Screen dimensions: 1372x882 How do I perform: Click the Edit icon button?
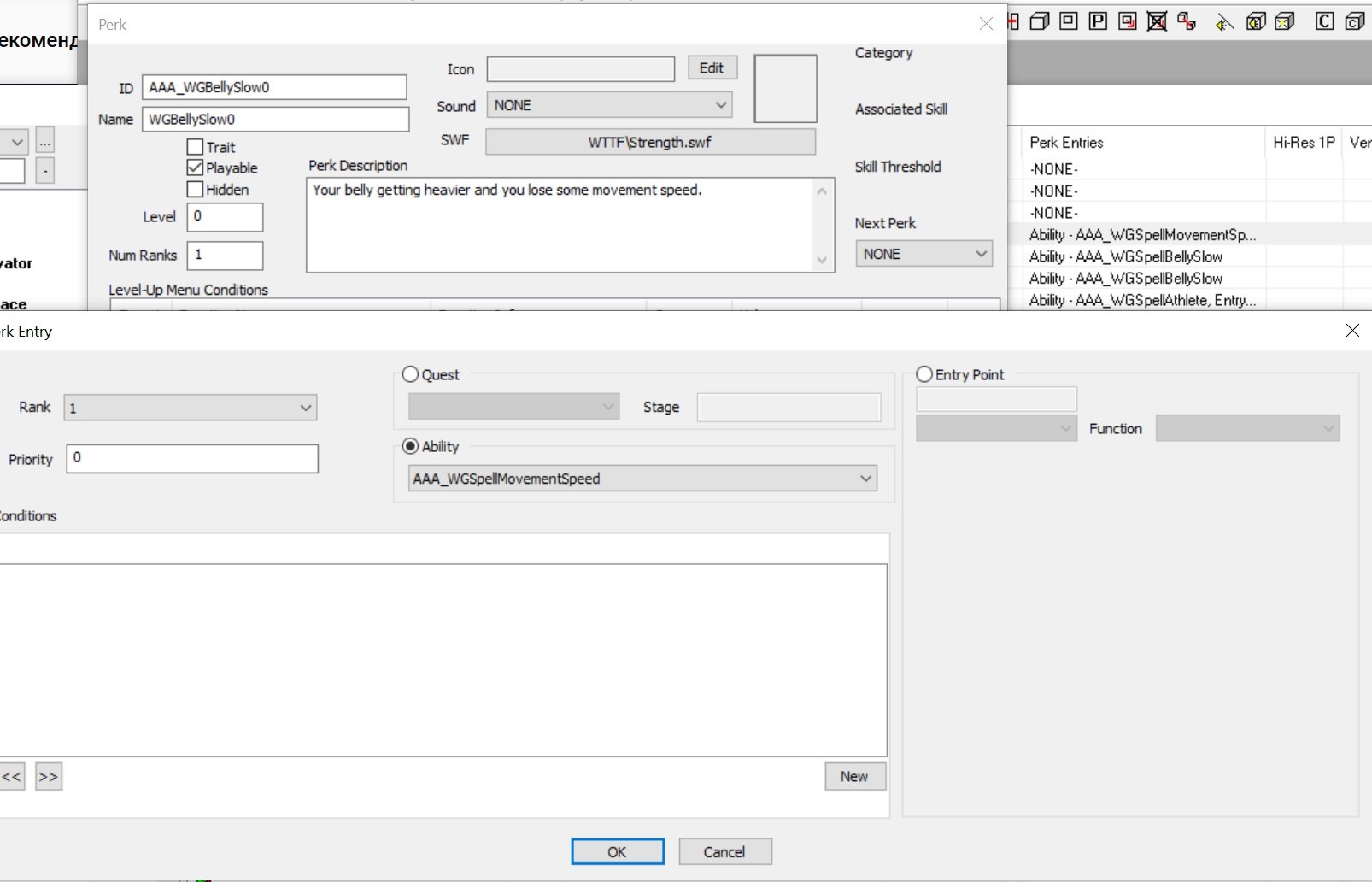[712, 68]
